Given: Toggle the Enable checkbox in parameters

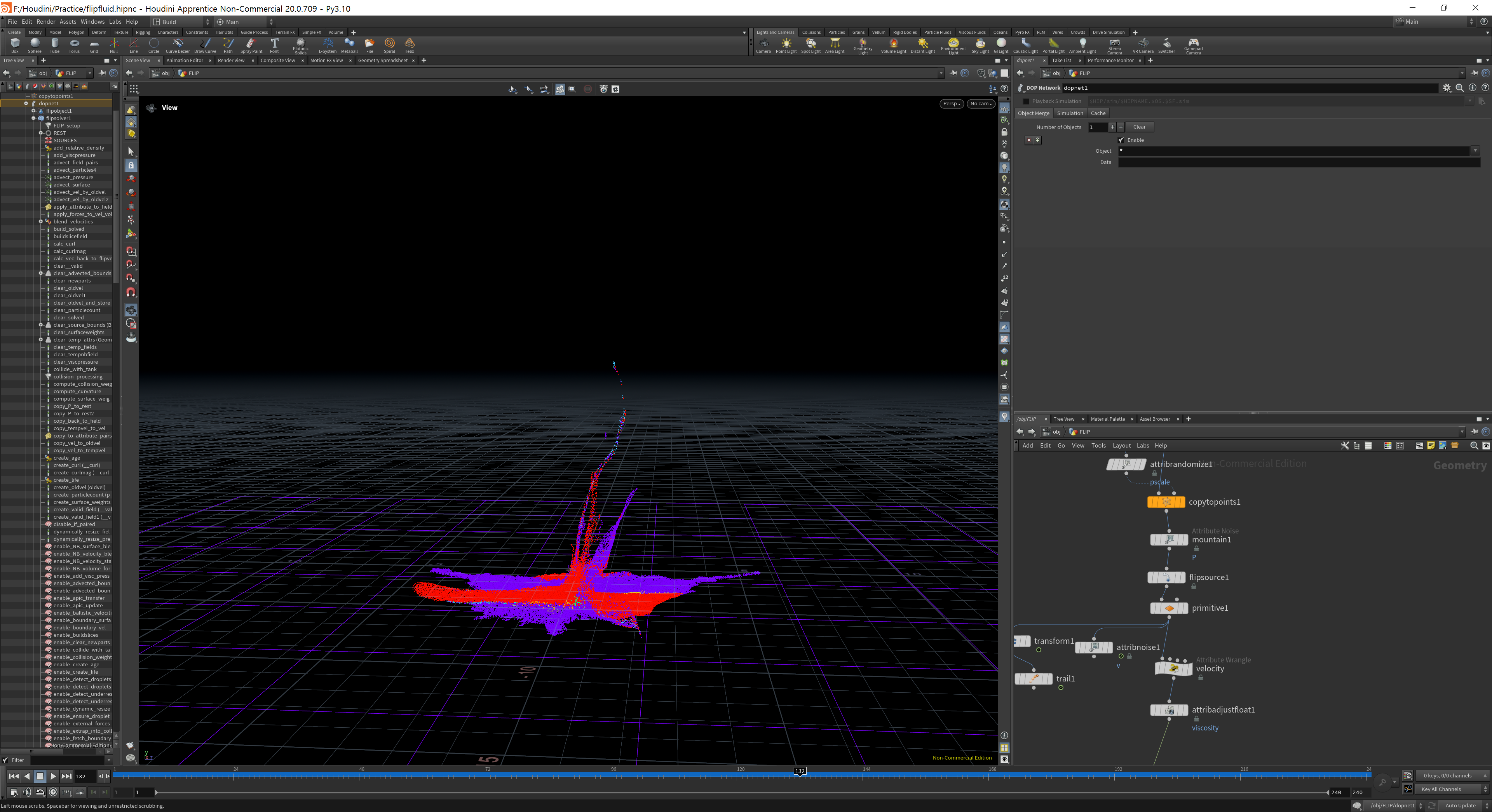Looking at the screenshot, I should pos(1121,140).
